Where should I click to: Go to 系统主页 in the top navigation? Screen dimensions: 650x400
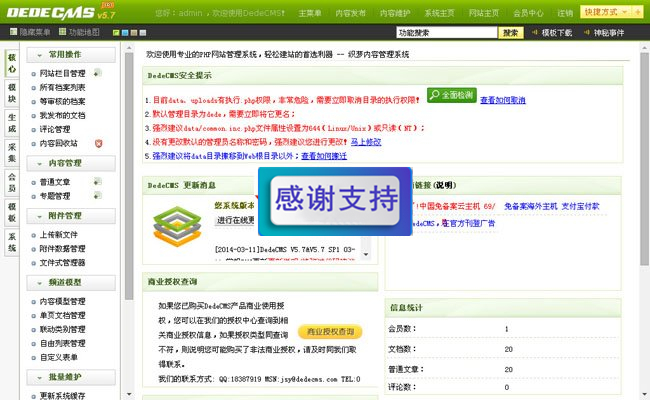[439, 13]
